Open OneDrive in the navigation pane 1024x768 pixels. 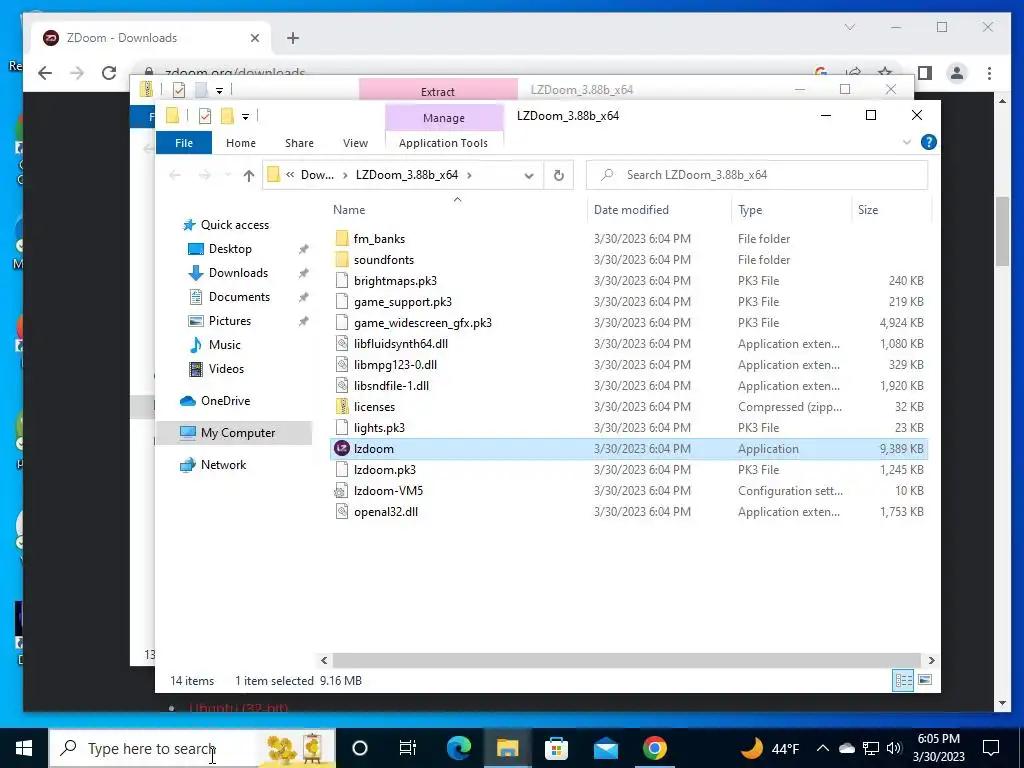pos(225,401)
